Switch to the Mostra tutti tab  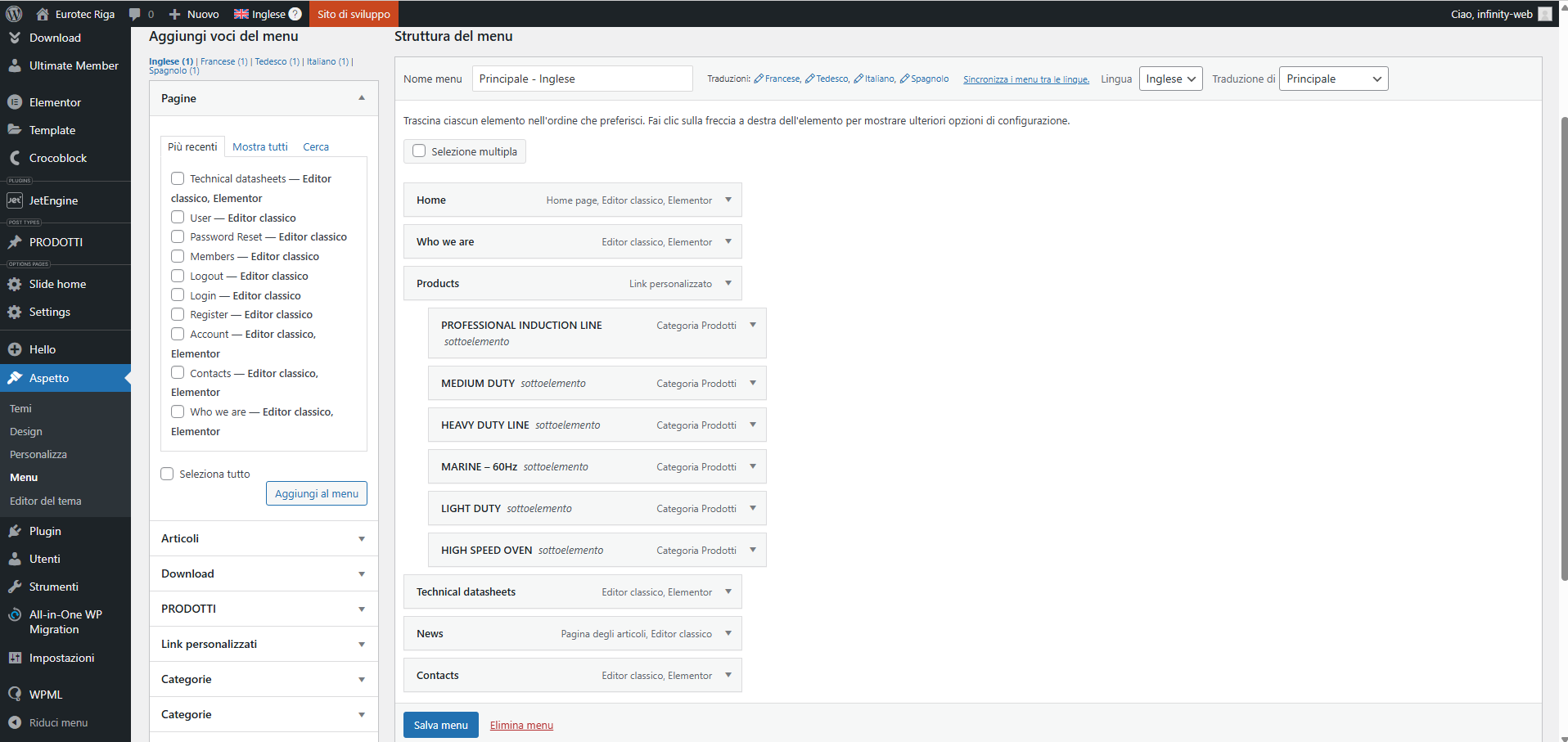pos(260,146)
